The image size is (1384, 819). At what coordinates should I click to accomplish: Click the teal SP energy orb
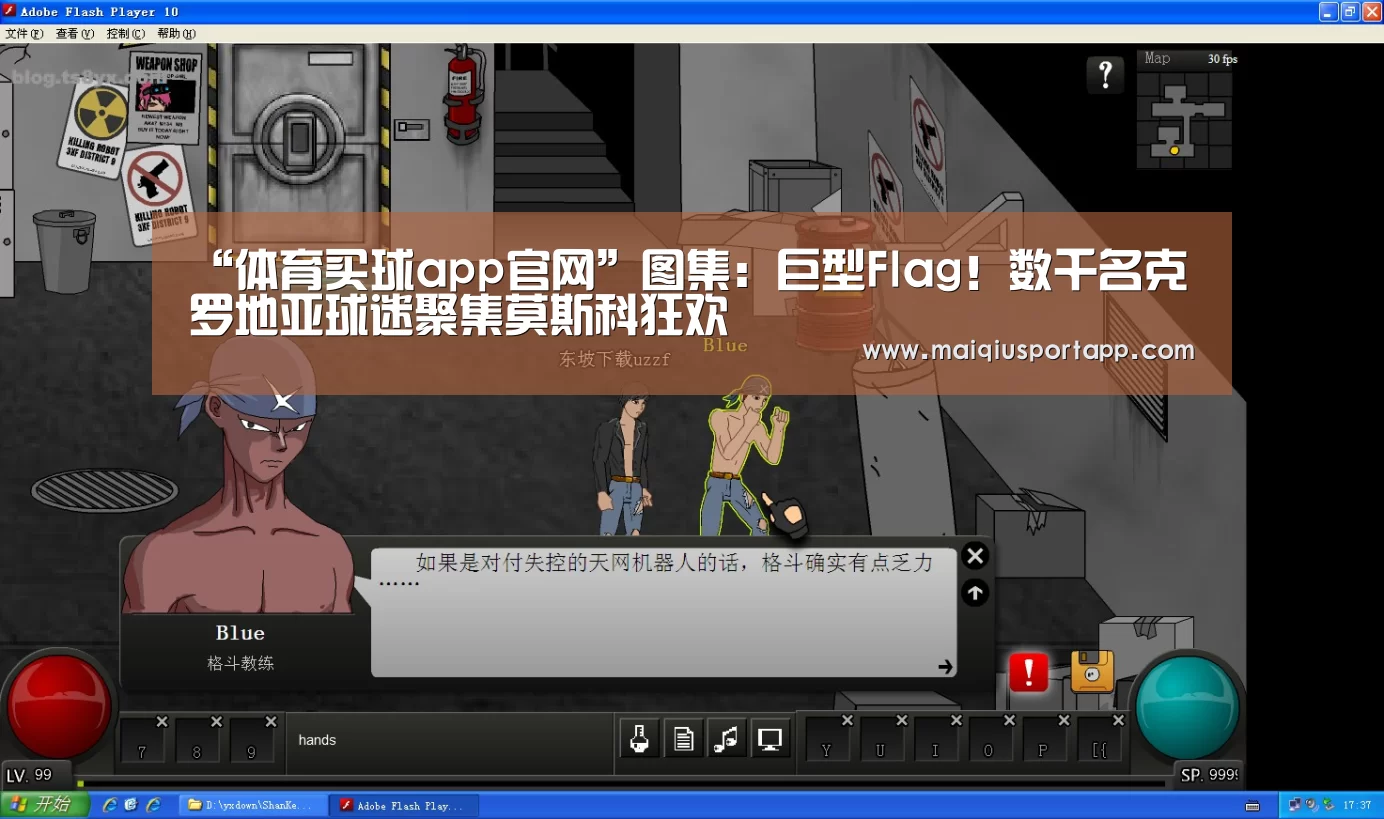(1189, 705)
